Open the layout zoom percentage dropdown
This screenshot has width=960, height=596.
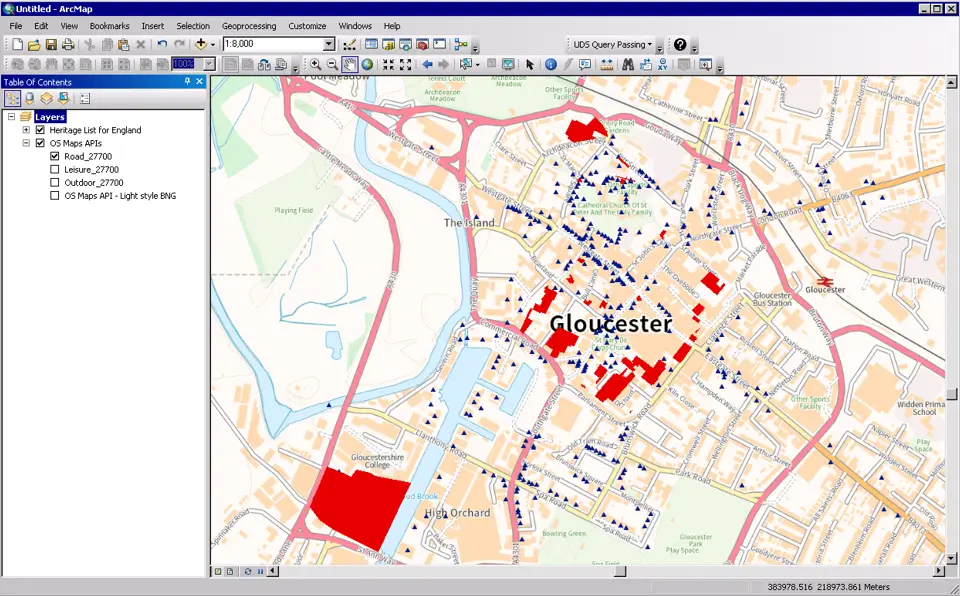pyautogui.click(x=209, y=64)
